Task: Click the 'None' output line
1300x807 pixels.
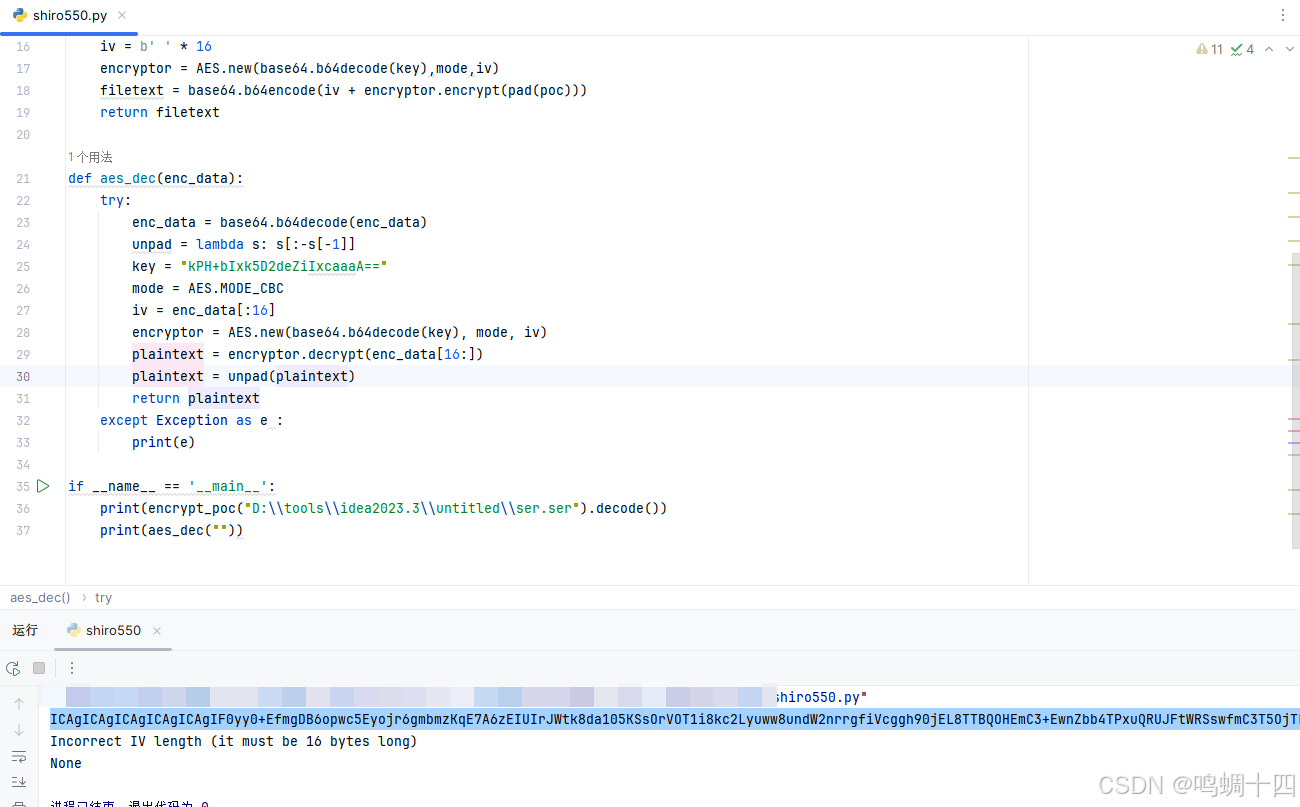Action: 66,763
